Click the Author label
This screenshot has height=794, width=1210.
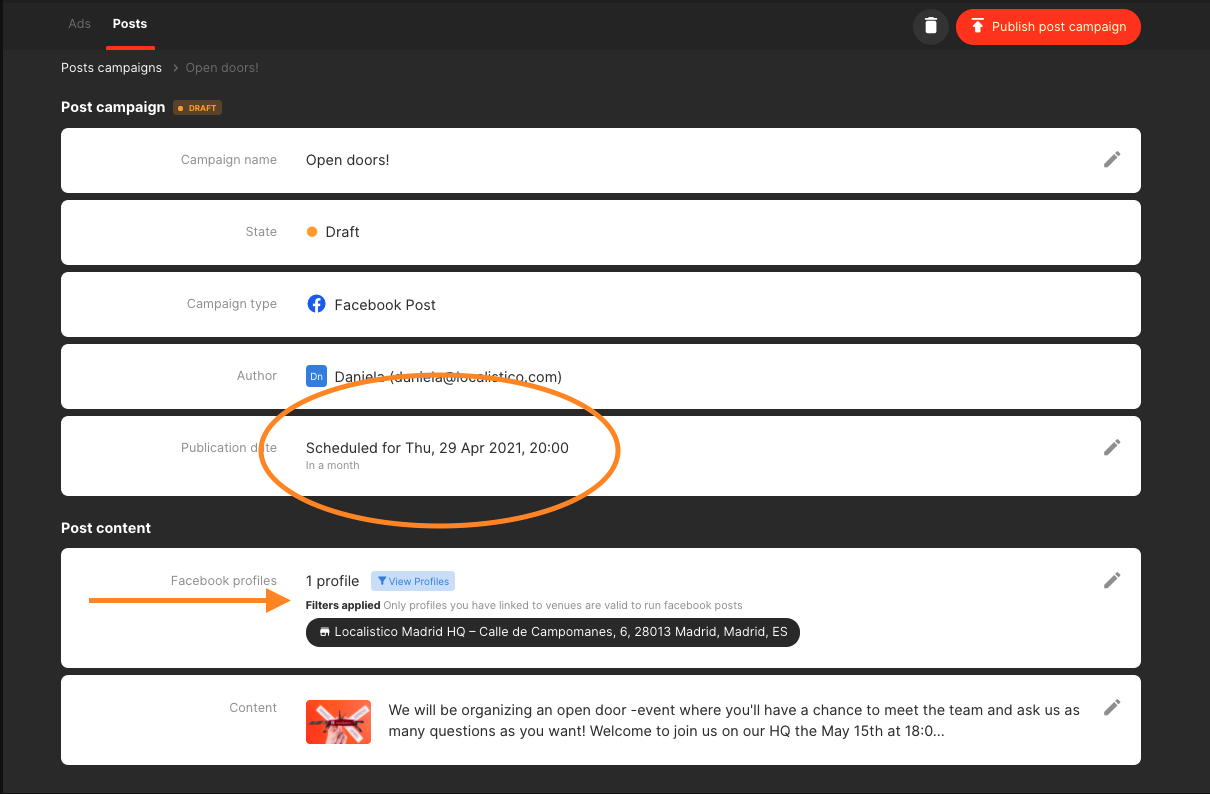[x=257, y=376]
